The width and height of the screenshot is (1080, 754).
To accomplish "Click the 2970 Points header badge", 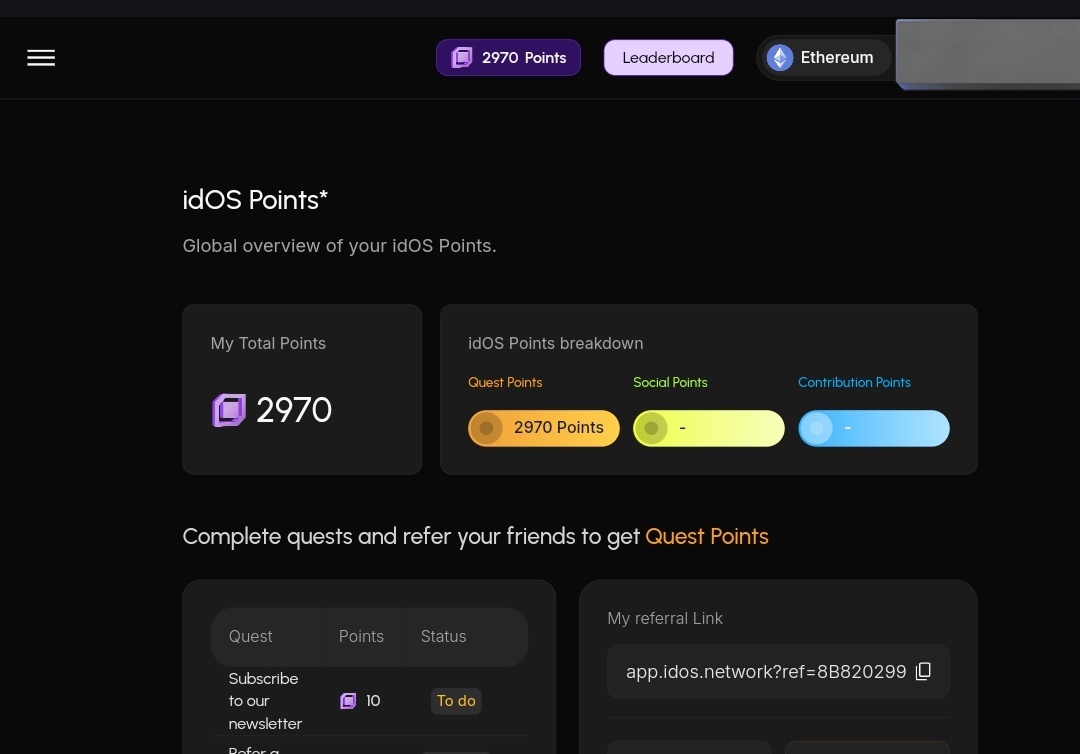I will coord(508,58).
